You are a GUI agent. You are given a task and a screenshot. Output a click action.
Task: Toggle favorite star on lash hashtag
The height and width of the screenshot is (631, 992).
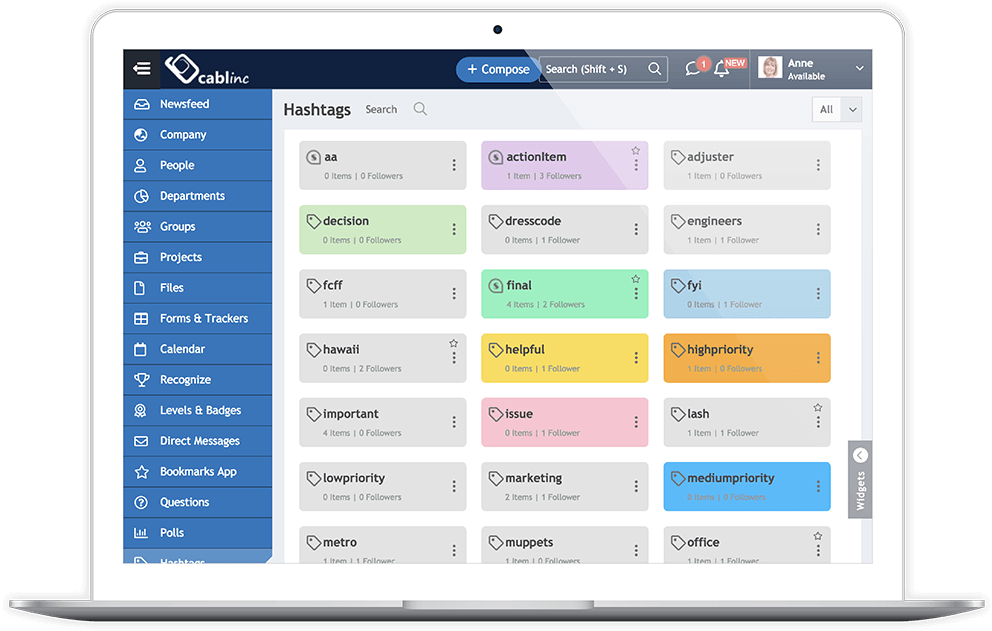click(817, 408)
